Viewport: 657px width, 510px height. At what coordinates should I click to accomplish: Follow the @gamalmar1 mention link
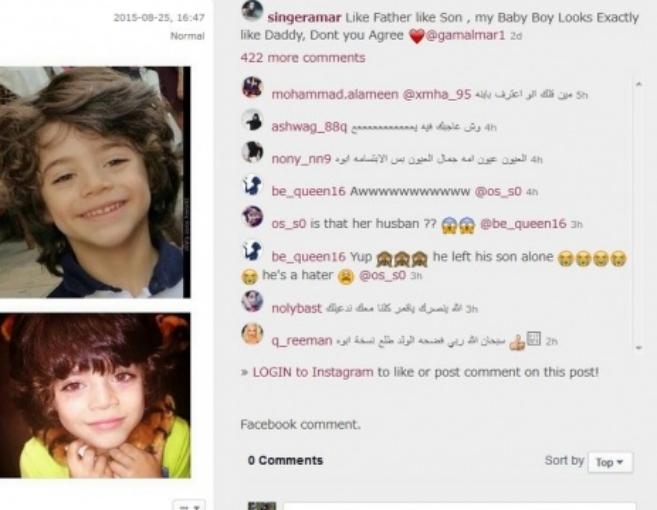[466, 35]
